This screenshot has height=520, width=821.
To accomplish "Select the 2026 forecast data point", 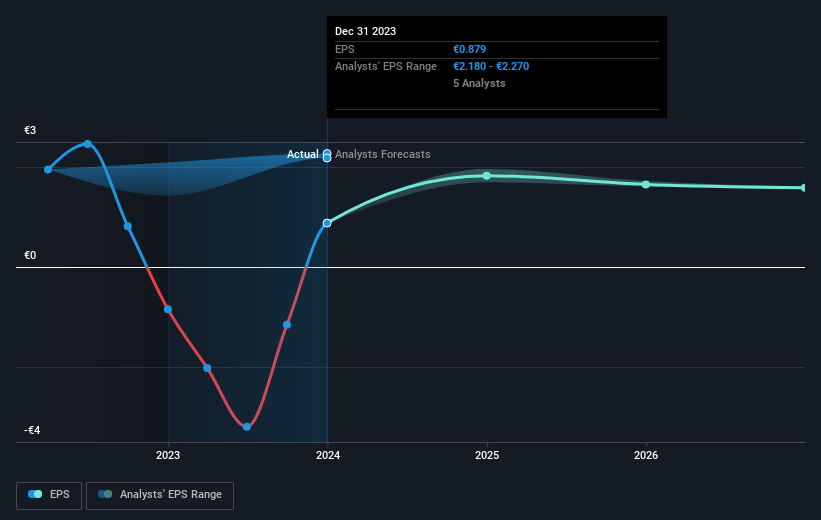I will point(646,184).
